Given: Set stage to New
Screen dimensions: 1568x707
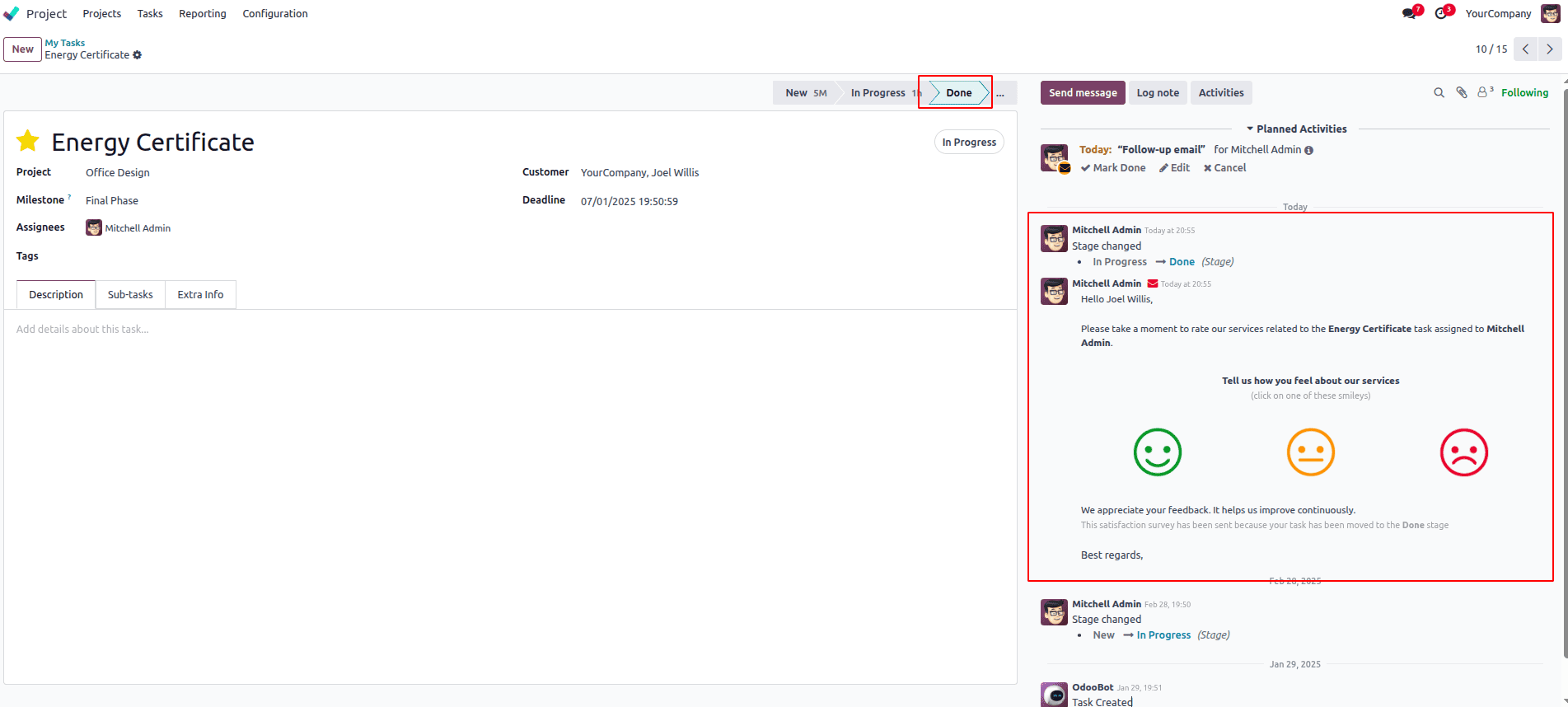Looking at the screenshot, I should [x=805, y=93].
